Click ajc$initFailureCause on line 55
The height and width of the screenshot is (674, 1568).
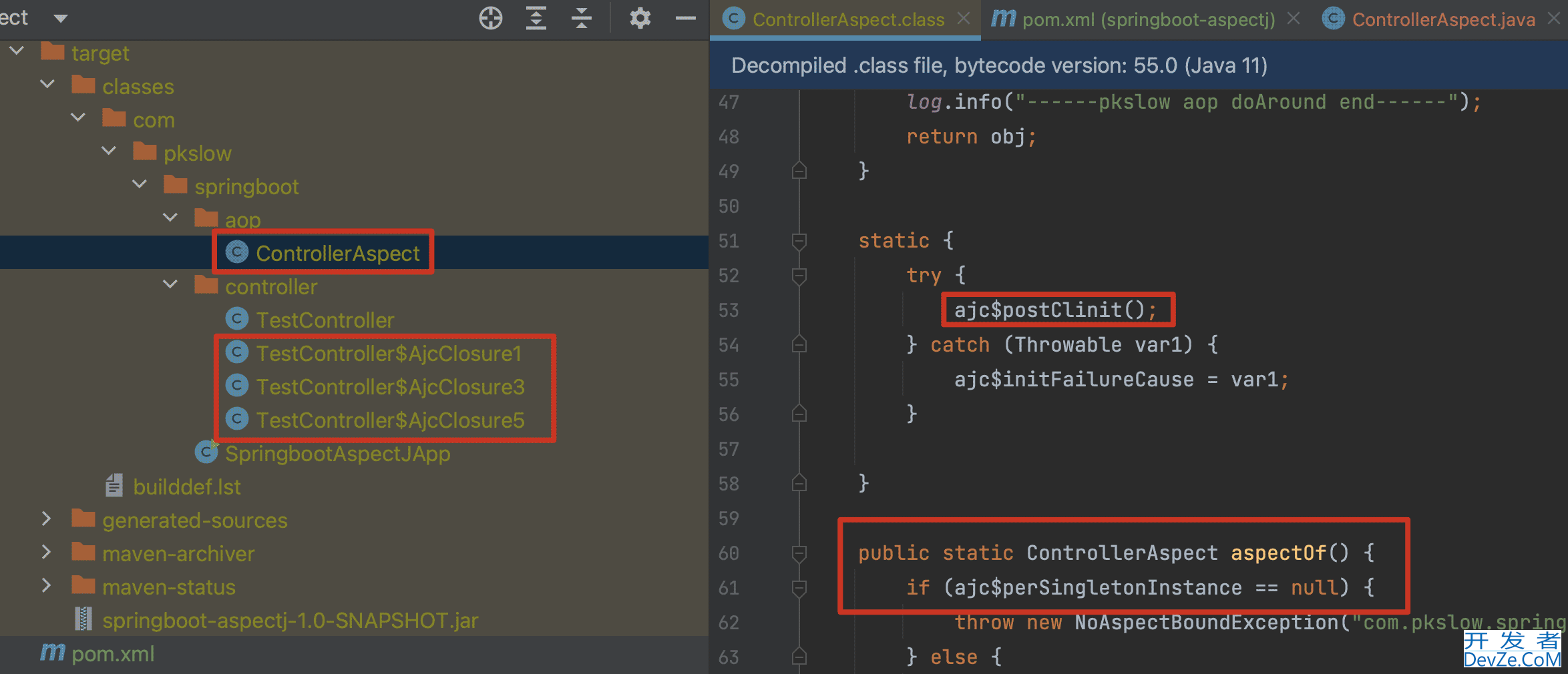point(1074,379)
